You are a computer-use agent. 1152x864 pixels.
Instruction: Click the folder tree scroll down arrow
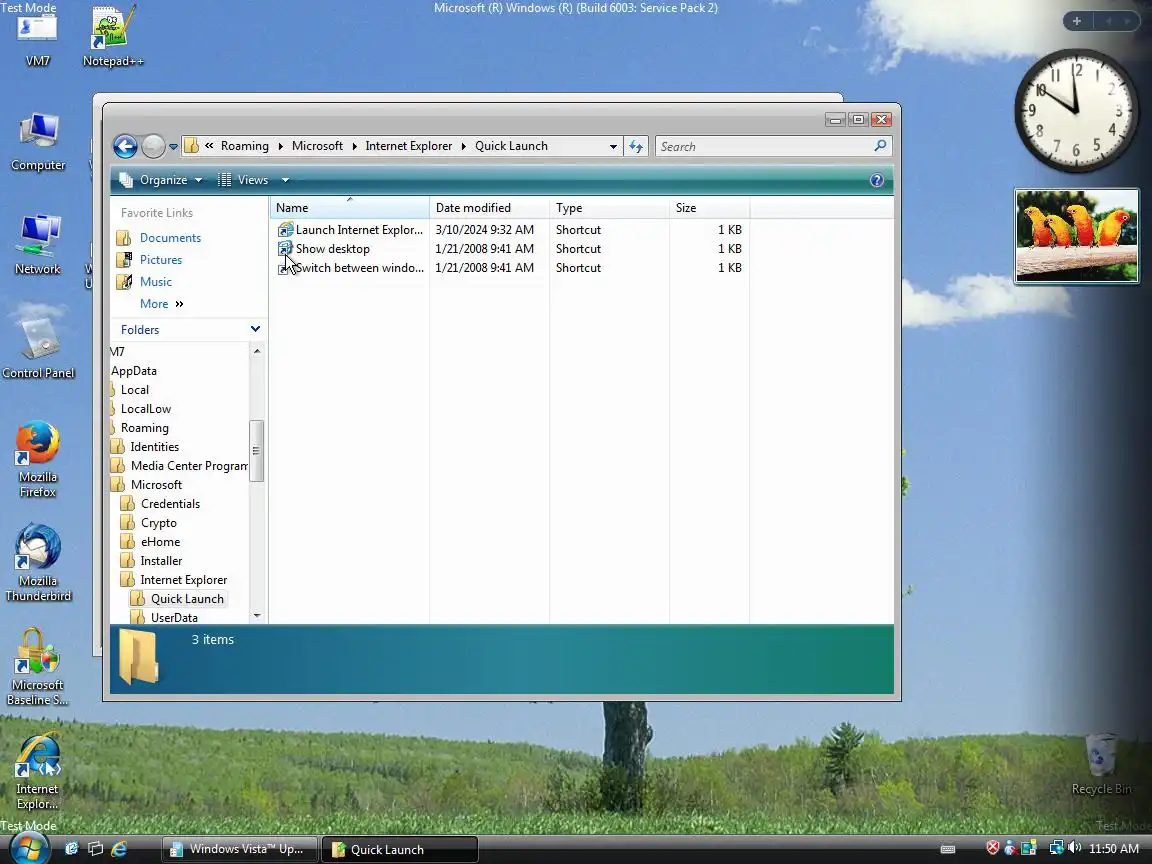[x=256, y=616]
